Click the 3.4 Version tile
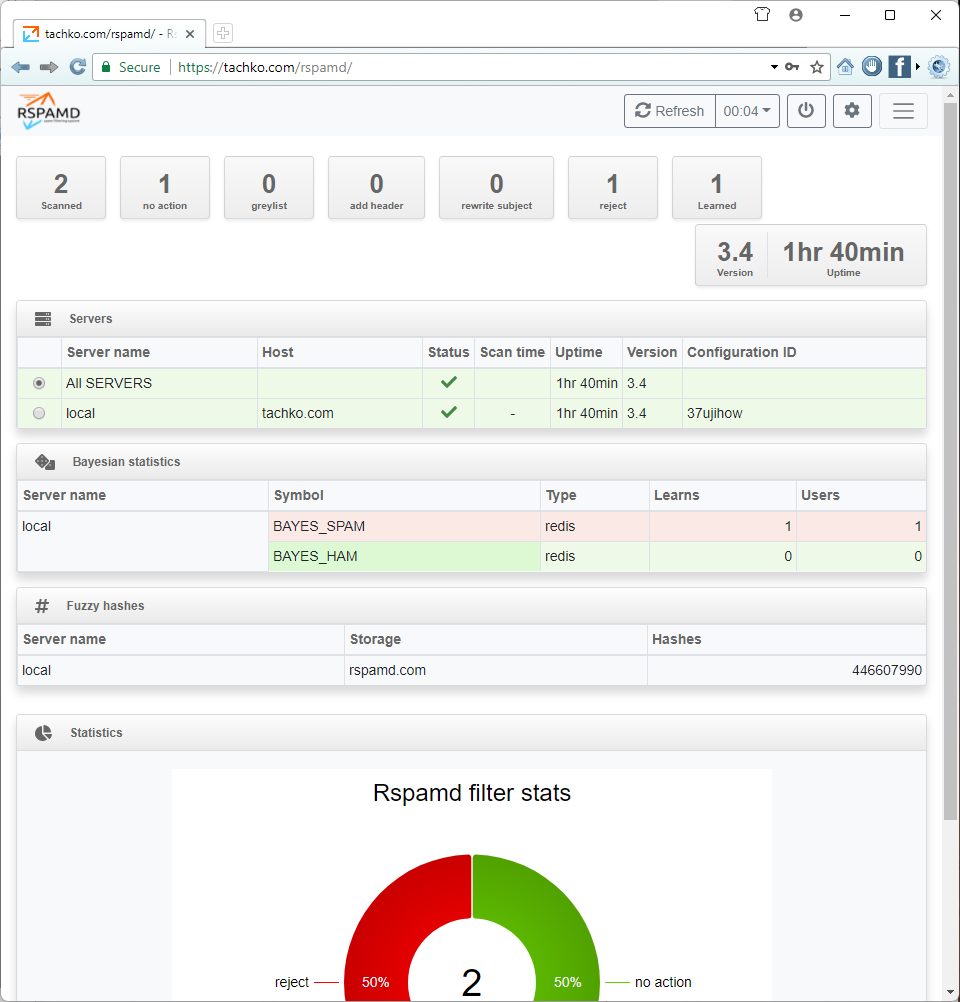Screen dimensions: 960x1002 [x=734, y=256]
